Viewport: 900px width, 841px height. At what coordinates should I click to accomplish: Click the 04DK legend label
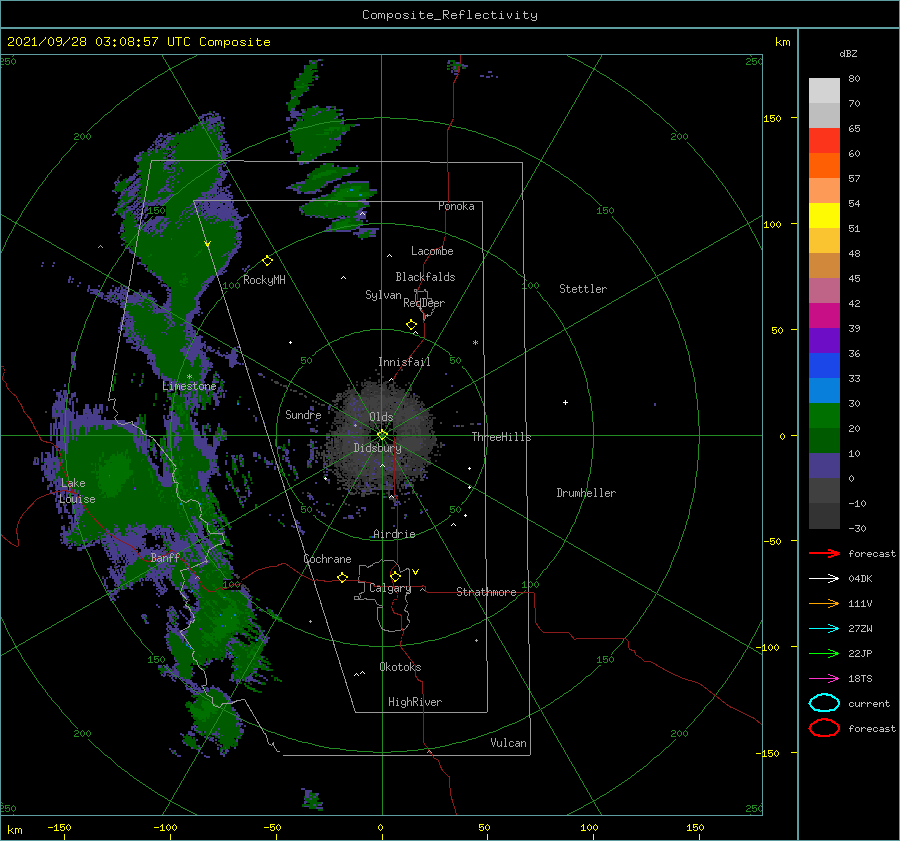pos(860,579)
